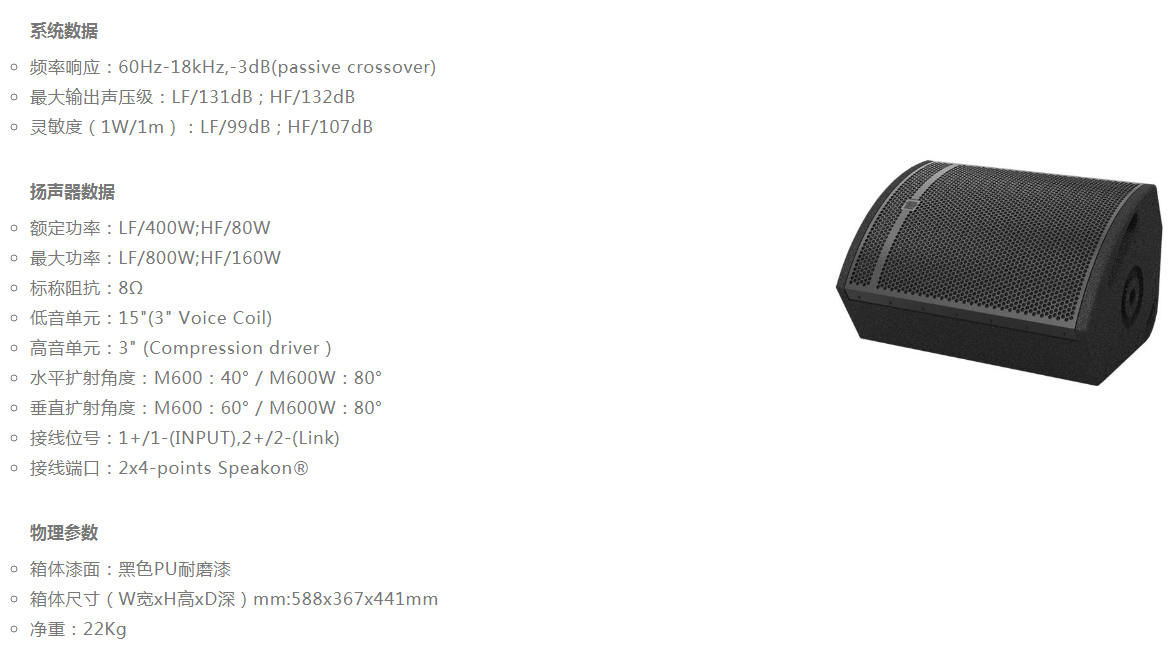The height and width of the screenshot is (647, 1171).
Task: Select the 扬声器数据 section heading
Action: coord(72,192)
